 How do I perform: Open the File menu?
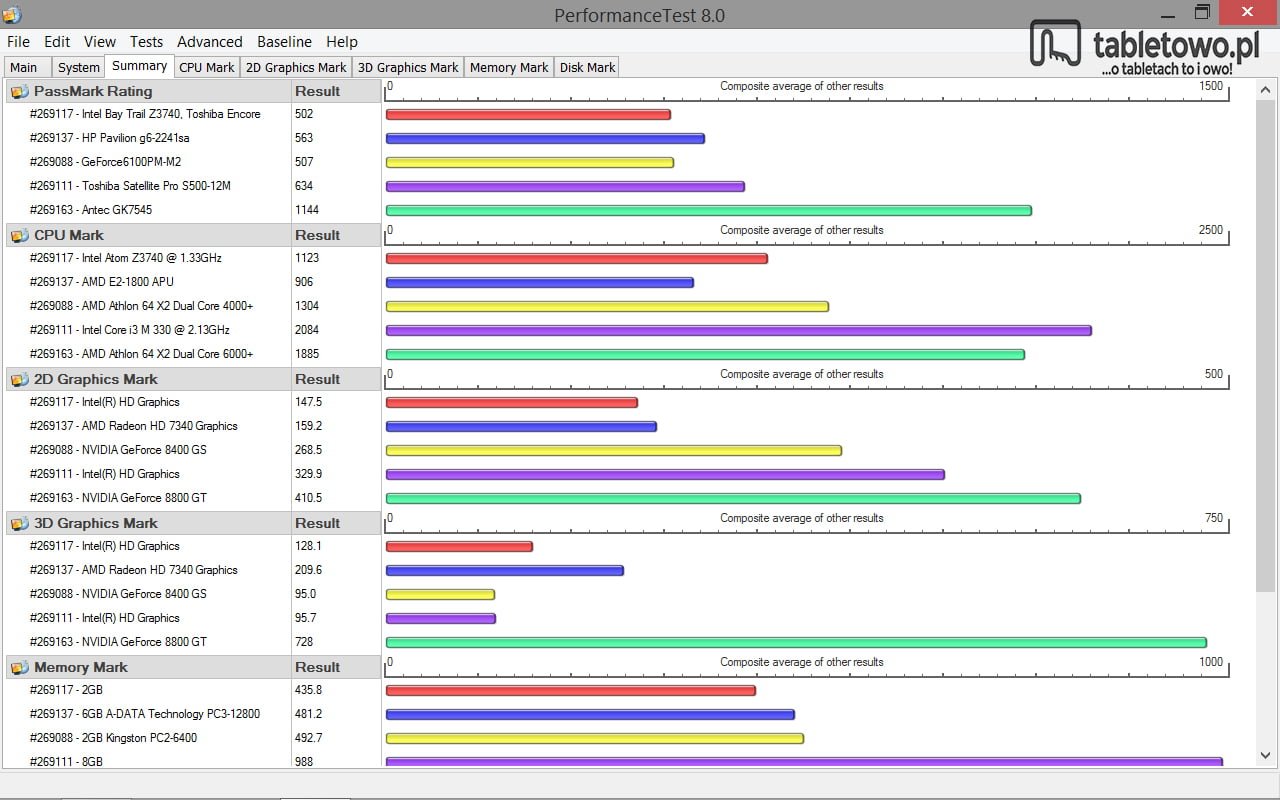(18, 42)
